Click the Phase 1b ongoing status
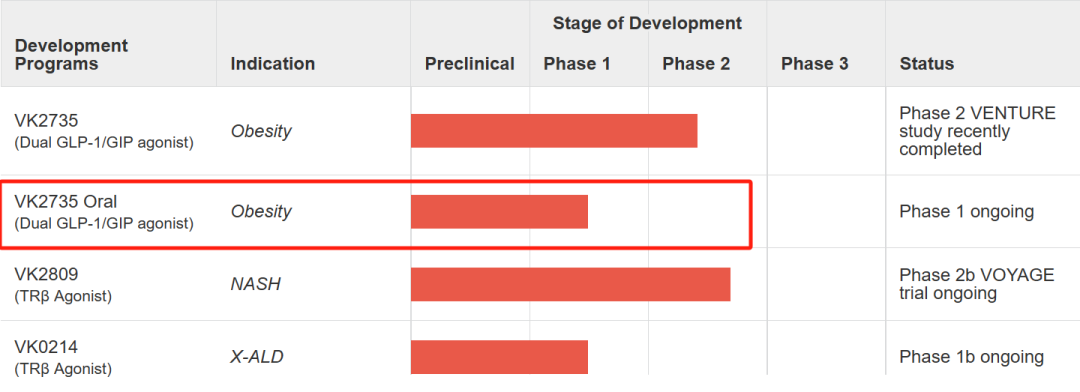This screenshot has width=1080, height=392. 971,358
